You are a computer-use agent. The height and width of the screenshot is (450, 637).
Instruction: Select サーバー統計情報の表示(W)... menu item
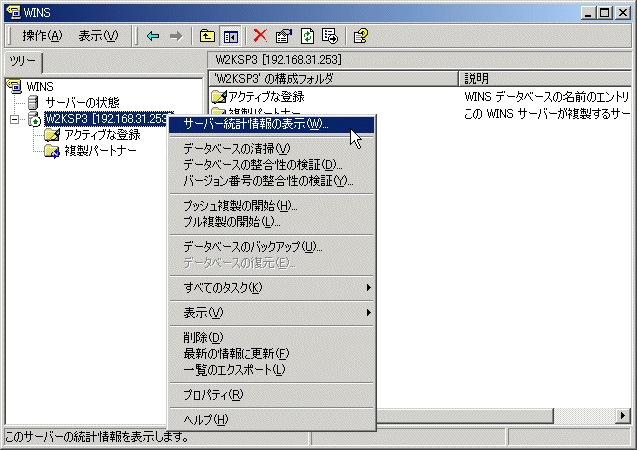coord(271,124)
